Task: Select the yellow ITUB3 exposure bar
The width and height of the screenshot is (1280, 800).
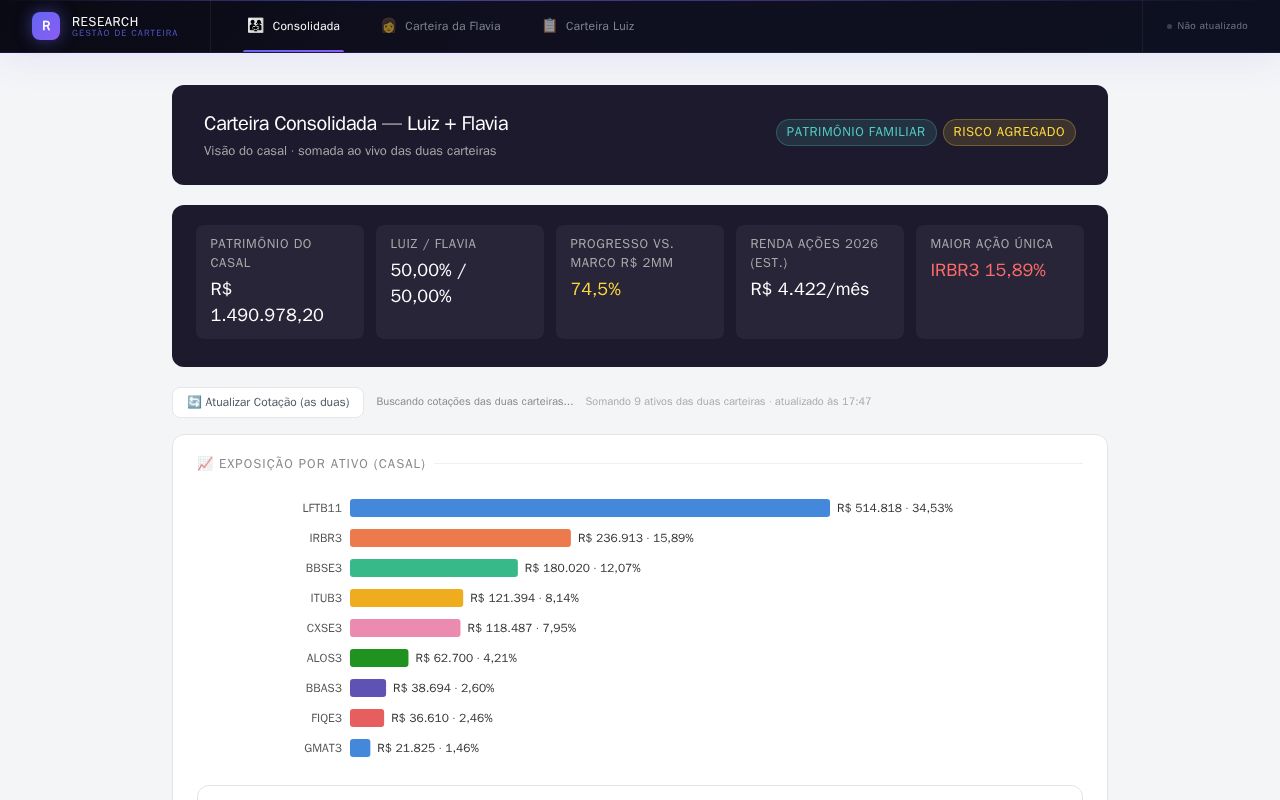Action: [x=407, y=598]
